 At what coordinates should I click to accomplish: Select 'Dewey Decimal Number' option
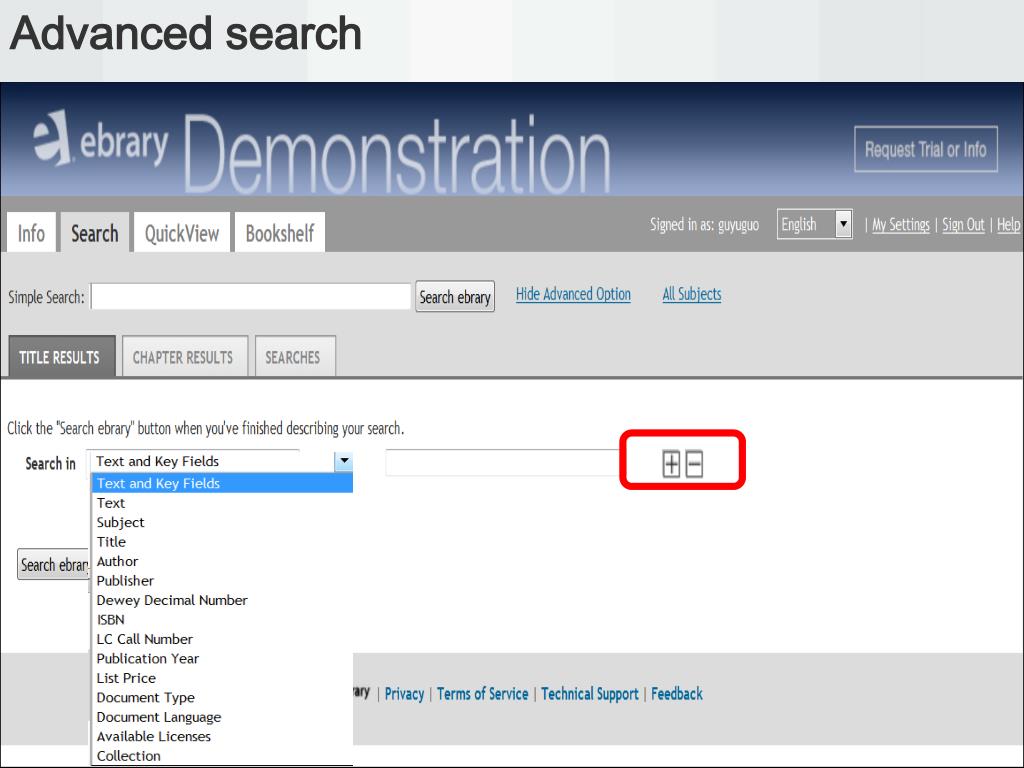tap(222, 600)
